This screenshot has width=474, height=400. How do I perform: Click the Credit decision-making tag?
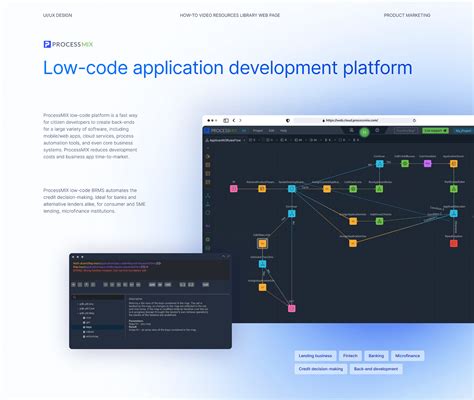[321, 369]
